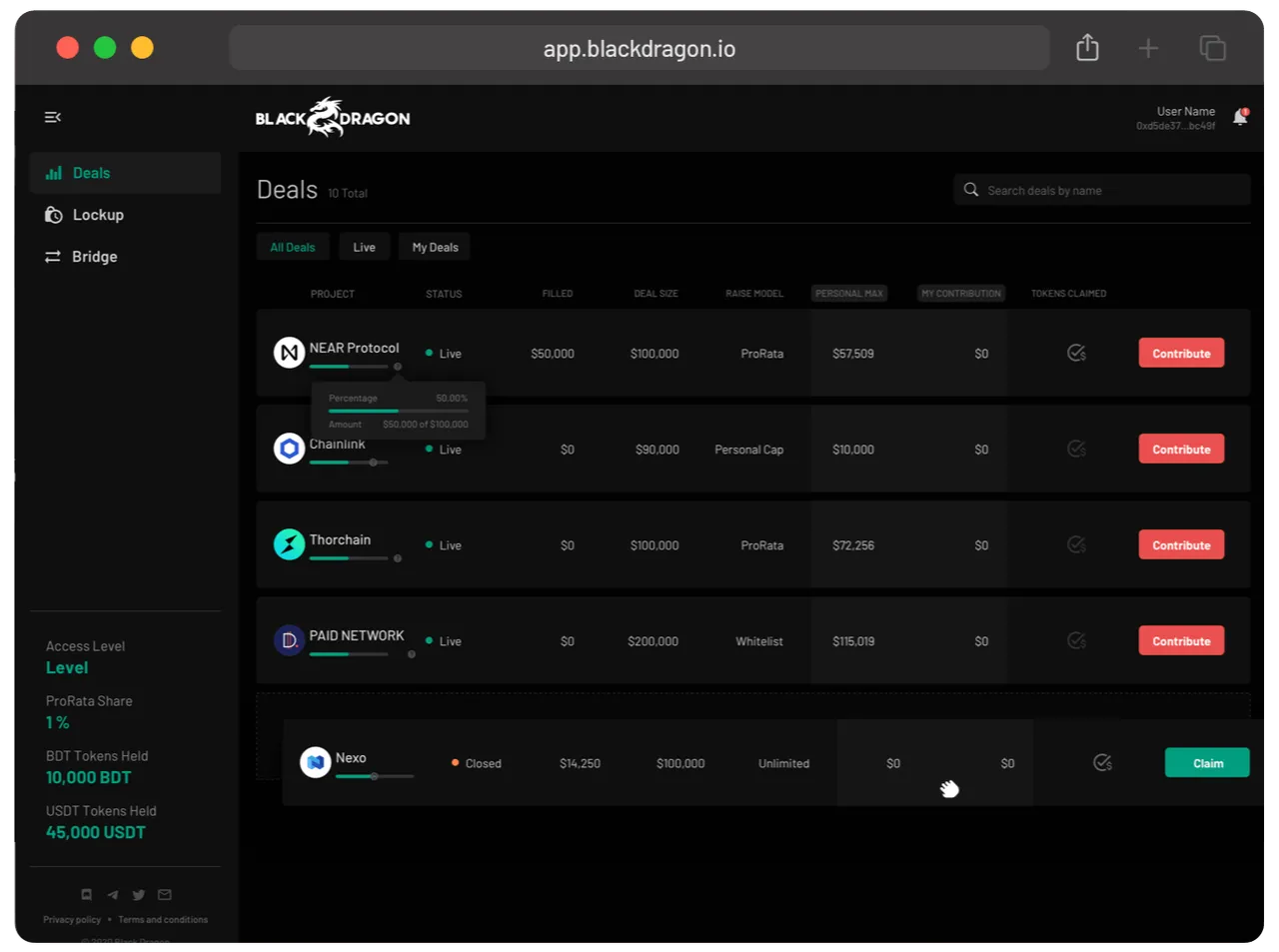
Task: Sort by the RAISE MODEL column header
Action: click(754, 294)
